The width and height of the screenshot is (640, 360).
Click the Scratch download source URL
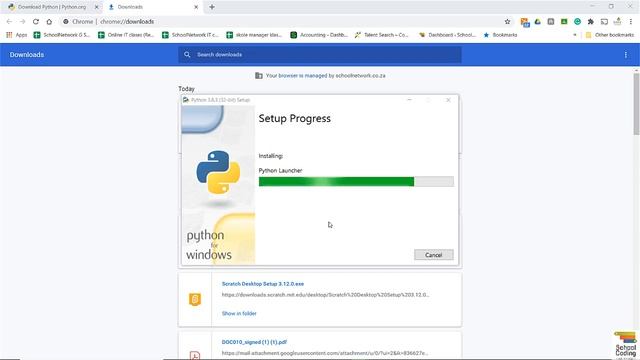tap(325, 295)
